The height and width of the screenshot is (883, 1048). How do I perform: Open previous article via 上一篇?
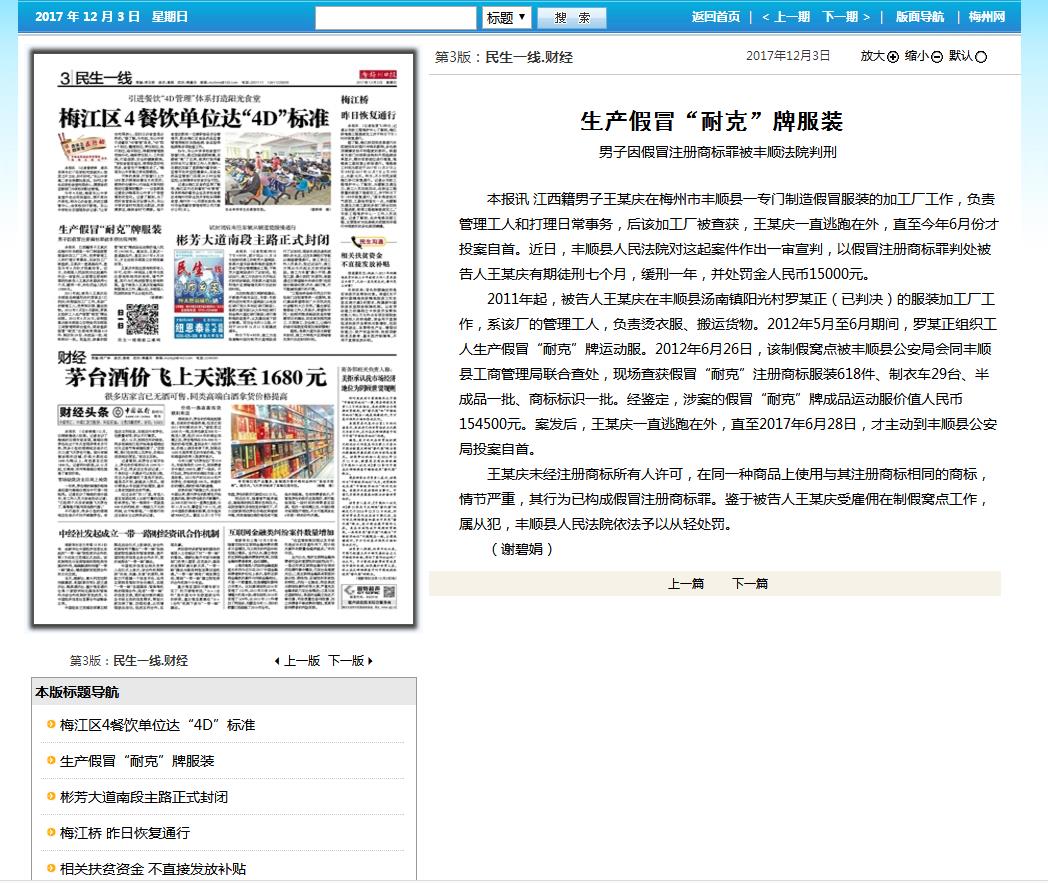(686, 584)
